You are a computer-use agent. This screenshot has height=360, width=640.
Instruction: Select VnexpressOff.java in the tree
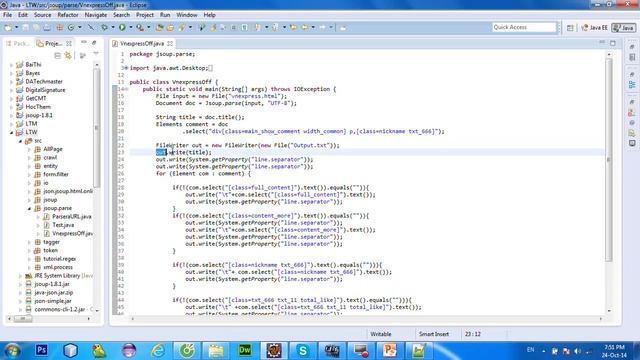click(x=72, y=233)
